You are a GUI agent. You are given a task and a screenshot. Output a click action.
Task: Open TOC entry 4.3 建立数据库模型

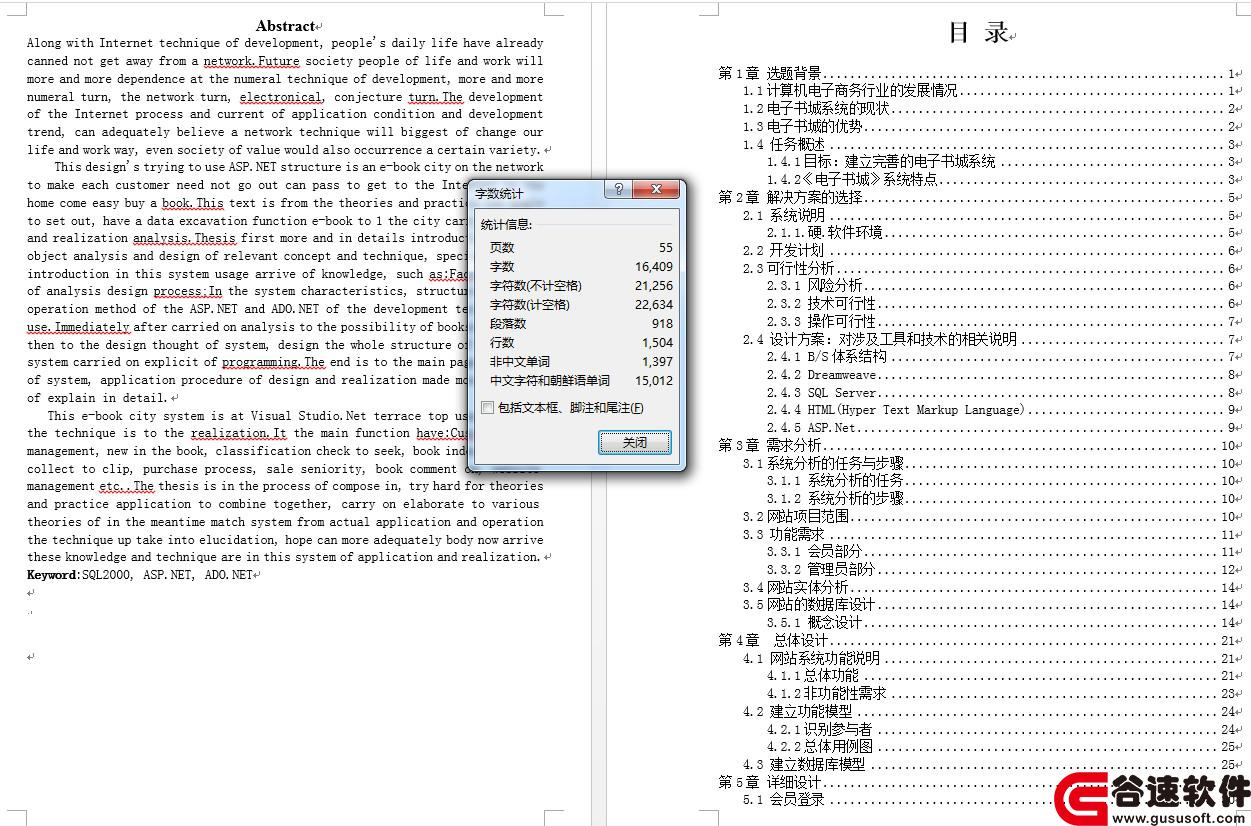tap(991, 765)
